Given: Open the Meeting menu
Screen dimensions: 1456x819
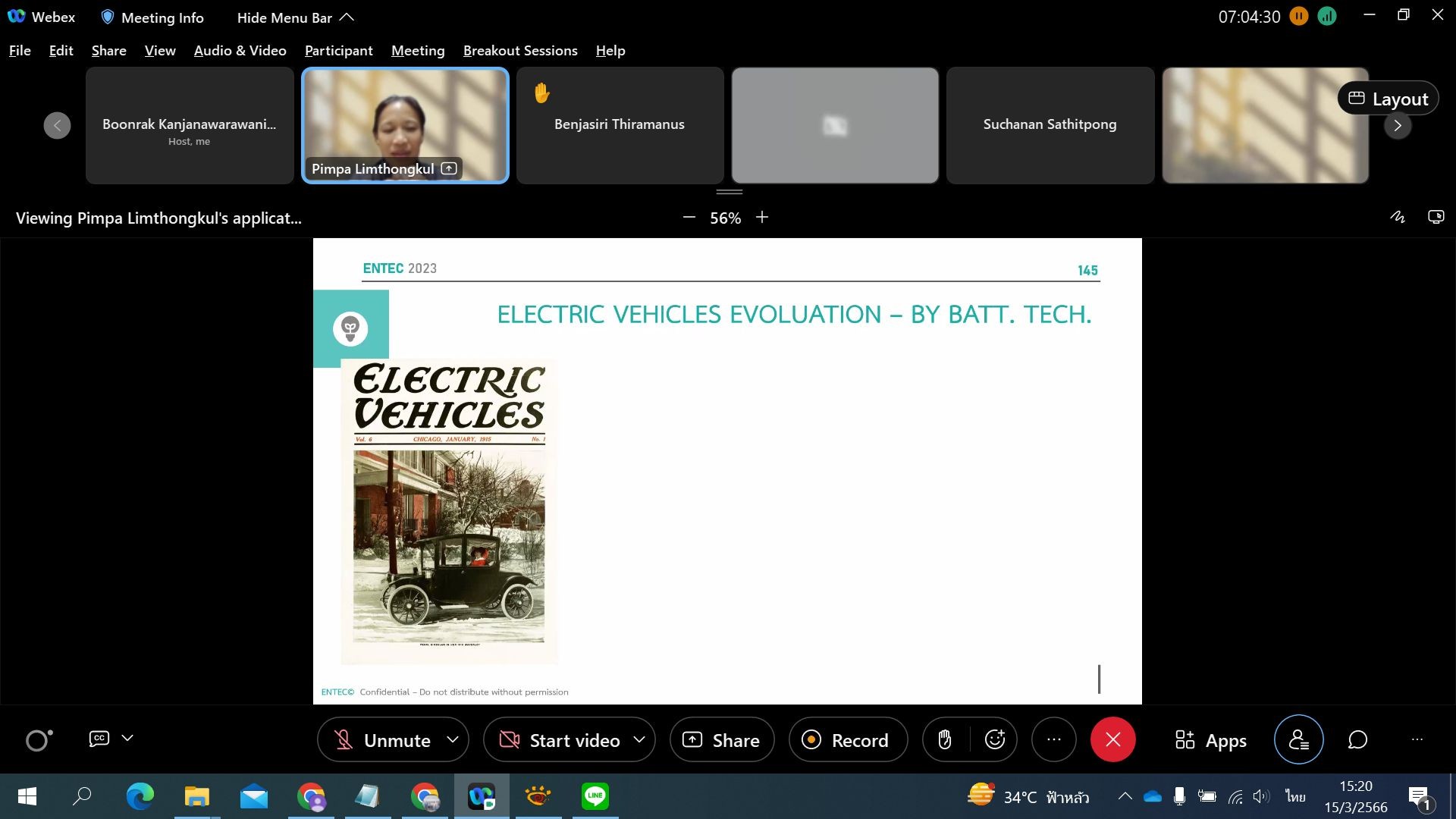Looking at the screenshot, I should pos(418,51).
